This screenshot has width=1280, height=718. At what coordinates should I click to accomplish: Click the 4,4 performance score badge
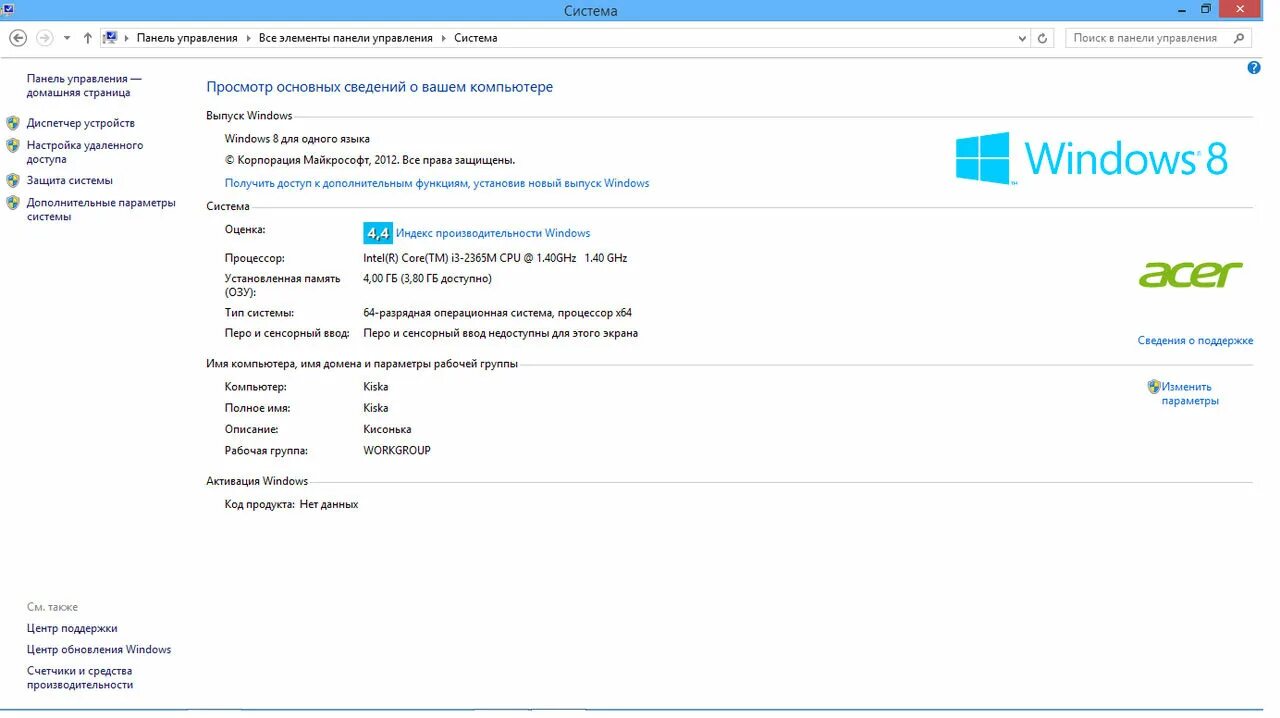point(378,233)
